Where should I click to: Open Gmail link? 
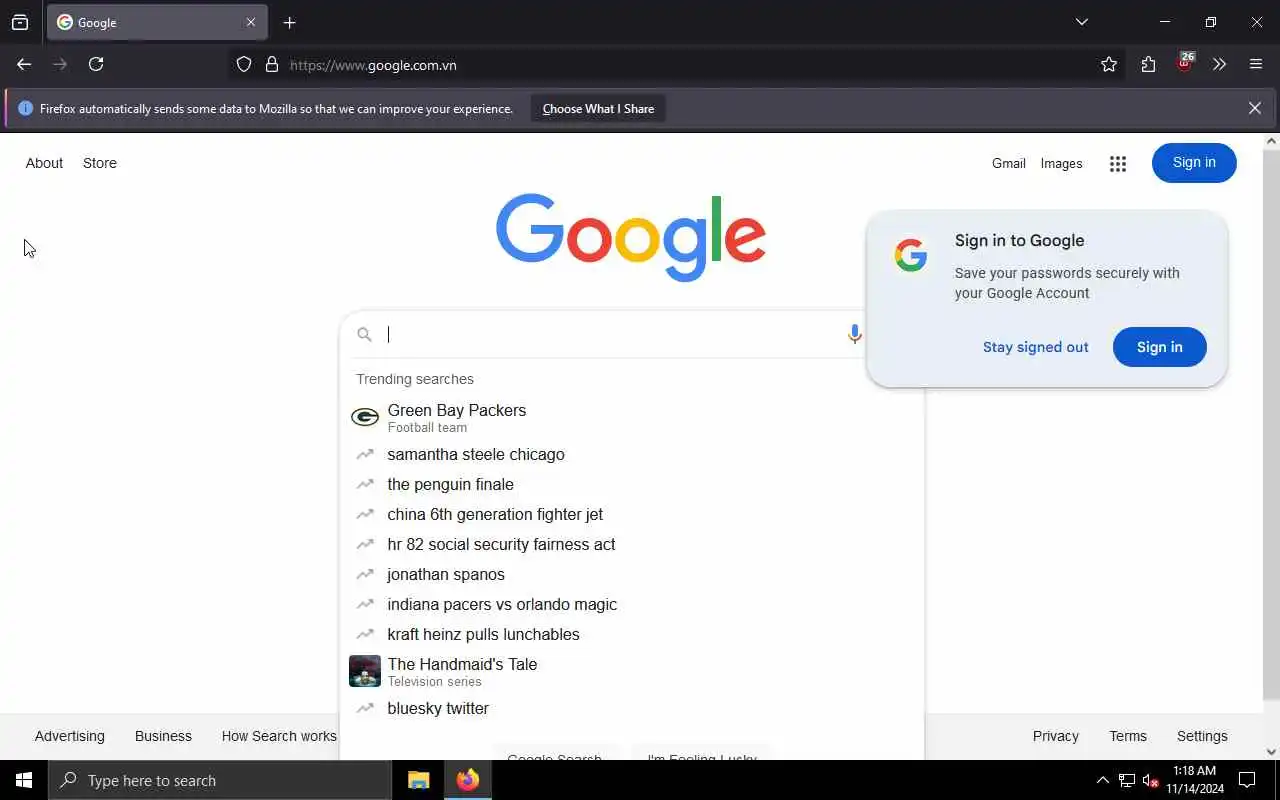pyautogui.click(x=1008, y=163)
